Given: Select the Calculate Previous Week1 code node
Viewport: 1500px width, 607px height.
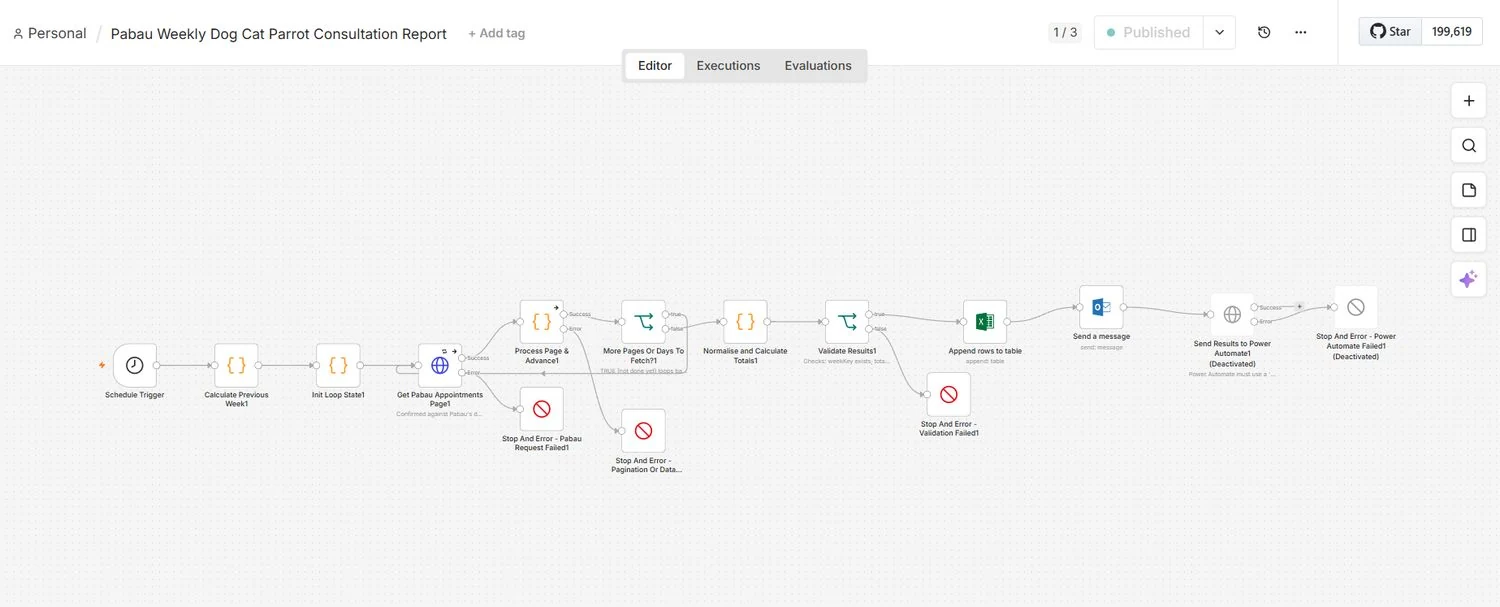Looking at the screenshot, I should pyautogui.click(x=237, y=366).
